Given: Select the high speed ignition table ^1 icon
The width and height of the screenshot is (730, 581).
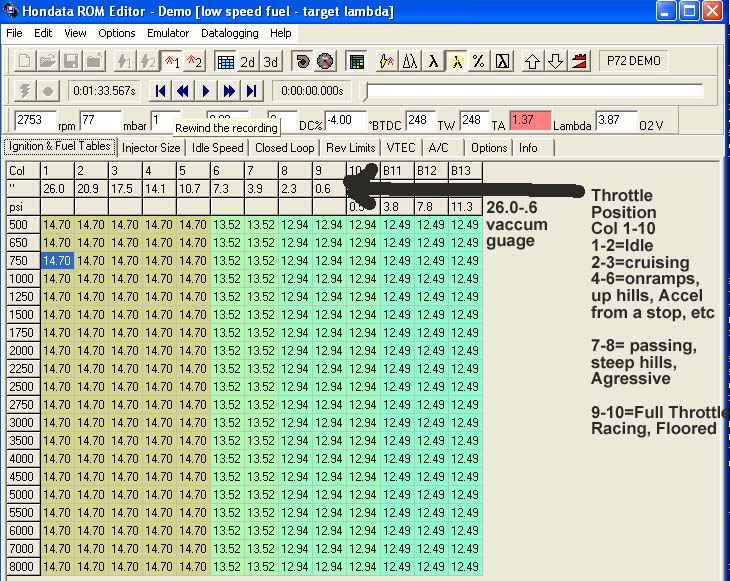Looking at the screenshot, I should coord(171,61).
